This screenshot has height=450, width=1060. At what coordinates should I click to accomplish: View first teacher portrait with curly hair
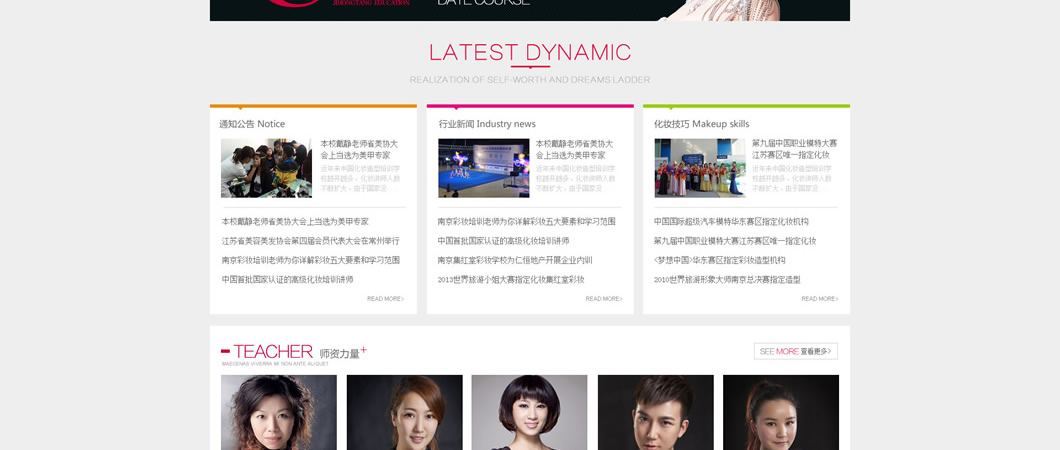(x=279, y=412)
